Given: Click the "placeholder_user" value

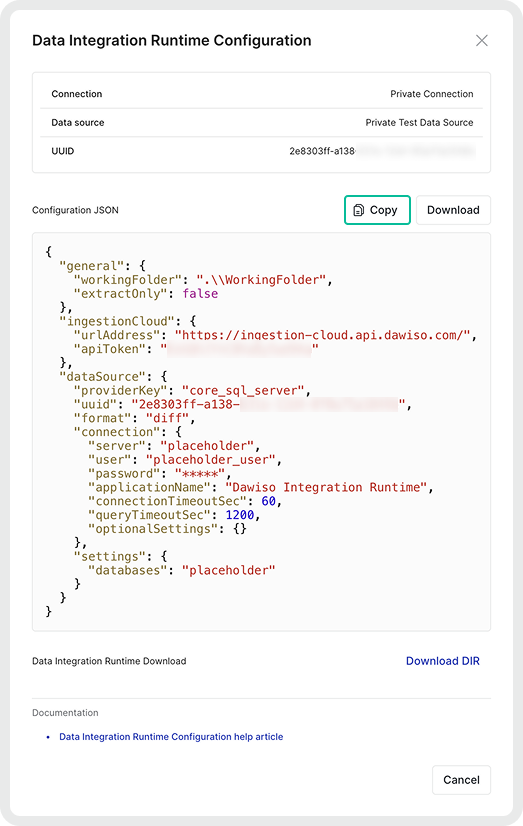Looking at the screenshot, I should (x=211, y=459).
